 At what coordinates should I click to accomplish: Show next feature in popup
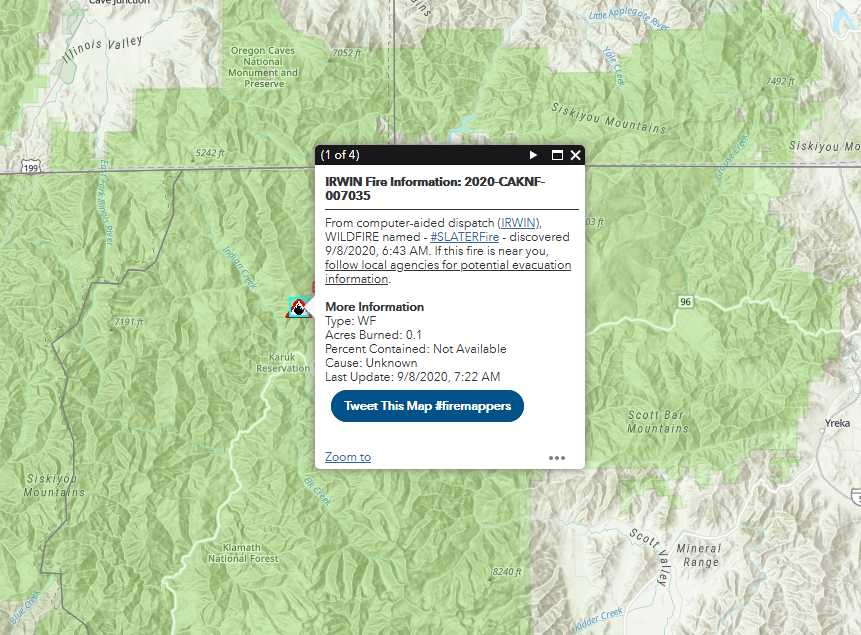(x=533, y=155)
